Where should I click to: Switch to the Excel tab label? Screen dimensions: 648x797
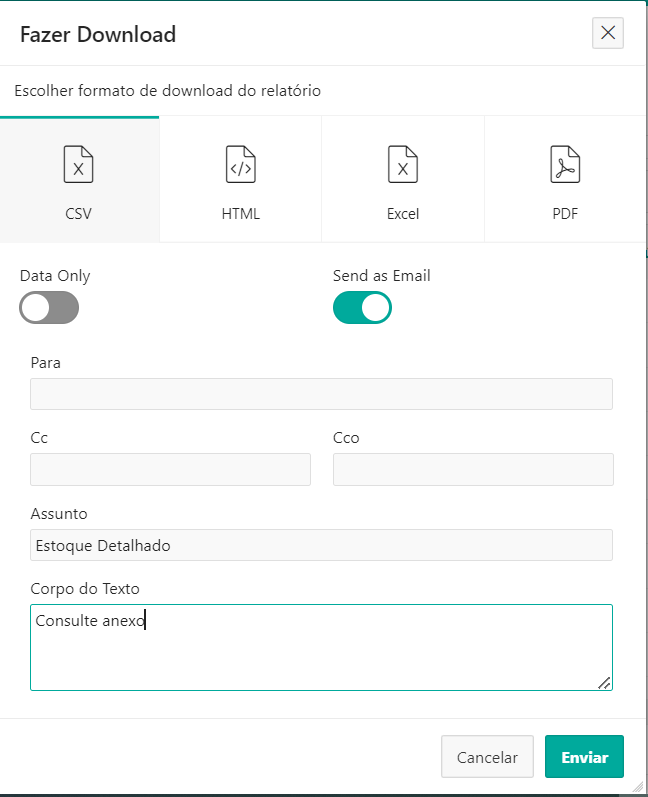click(x=403, y=214)
